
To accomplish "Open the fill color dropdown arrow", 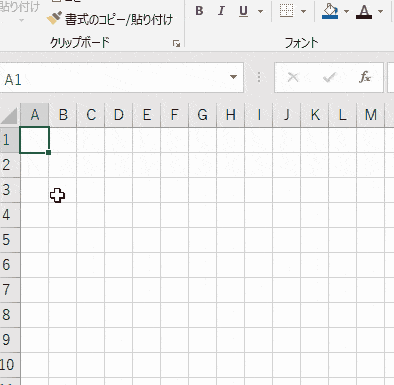I will 346,11.
